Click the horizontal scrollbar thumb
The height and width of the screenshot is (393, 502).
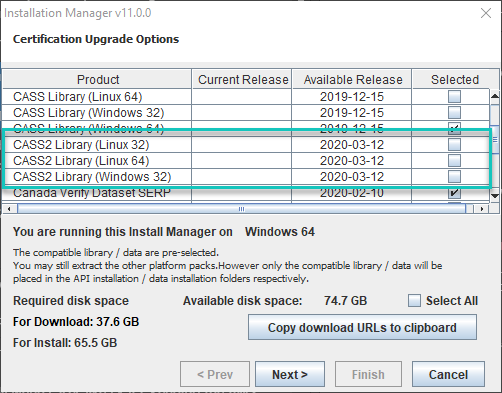pyautogui.click(x=242, y=209)
